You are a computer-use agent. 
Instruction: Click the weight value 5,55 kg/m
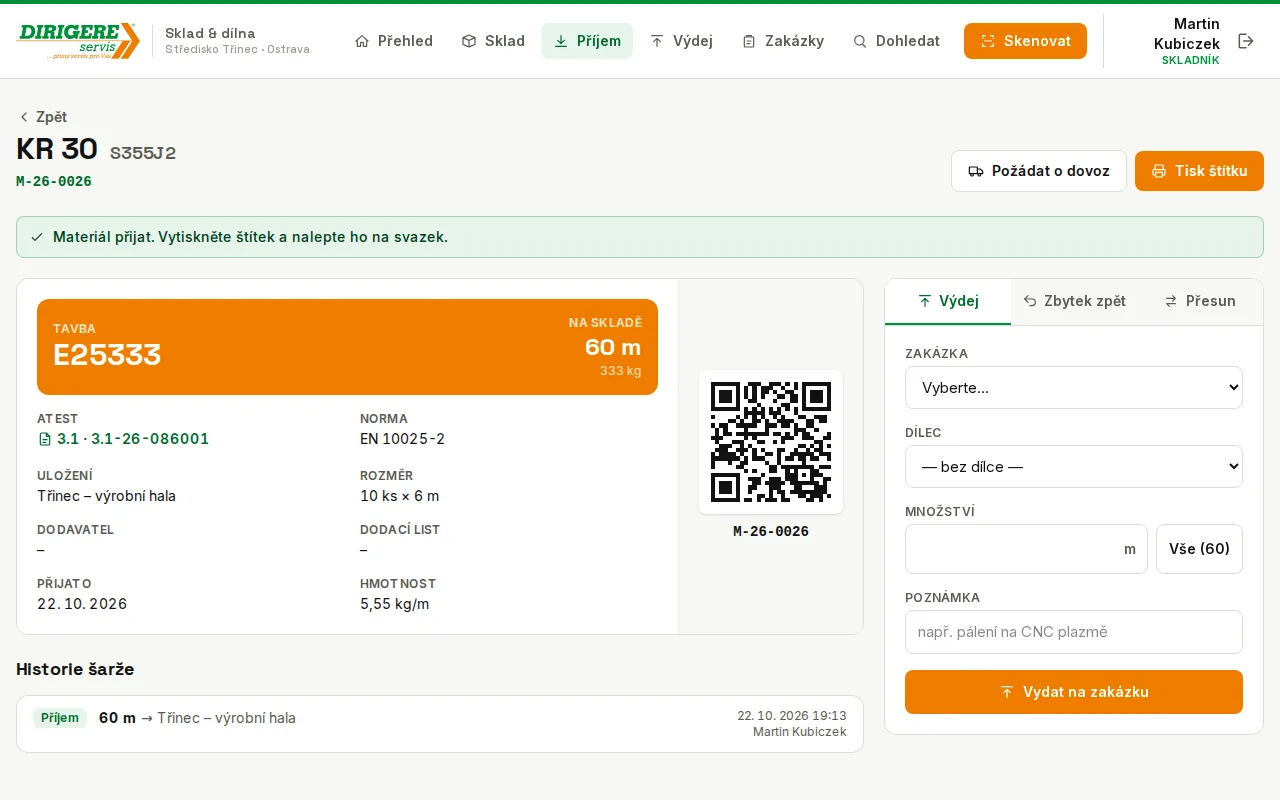click(x=394, y=604)
